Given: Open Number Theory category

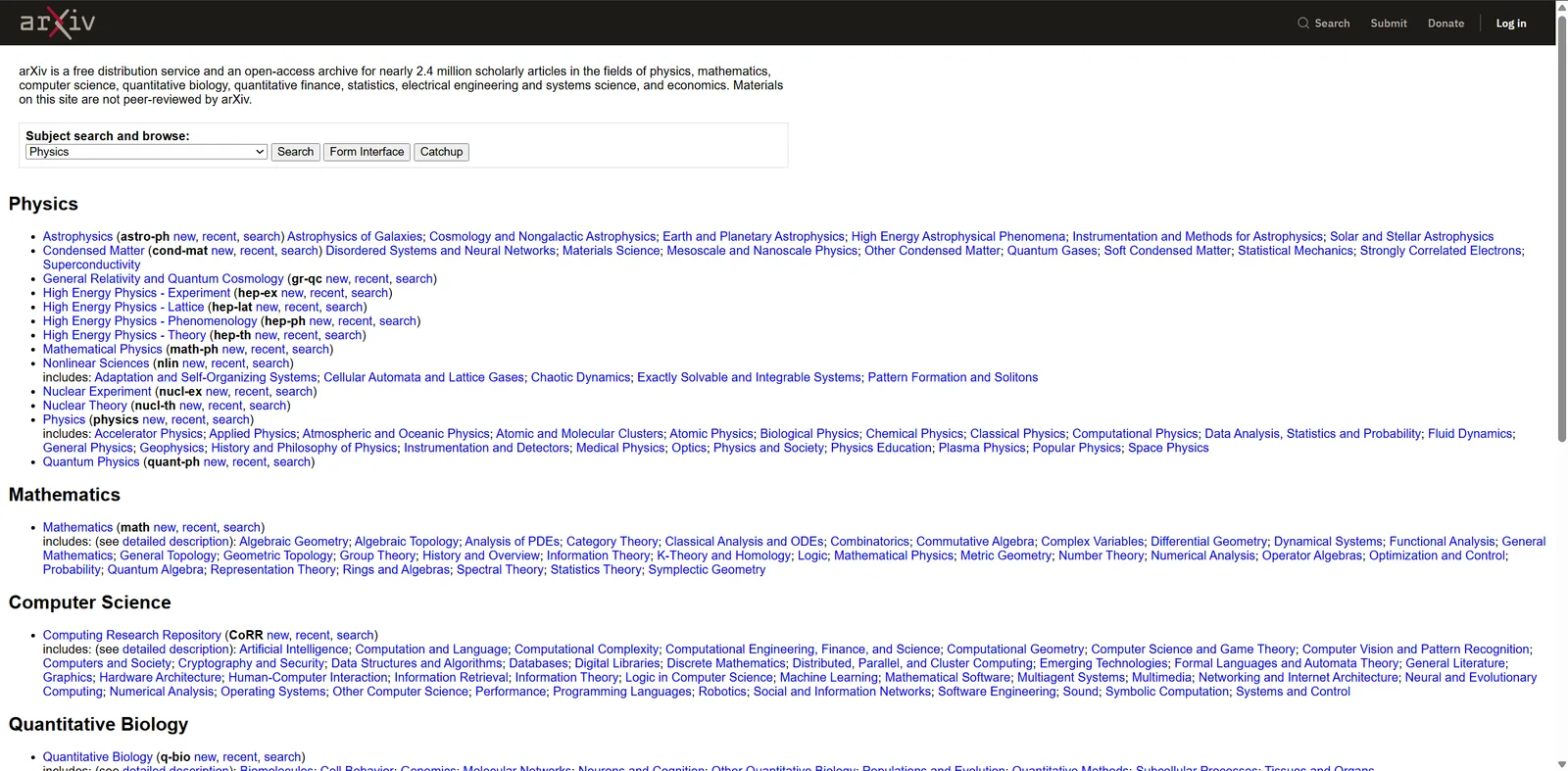Looking at the screenshot, I should point(1102,555).
